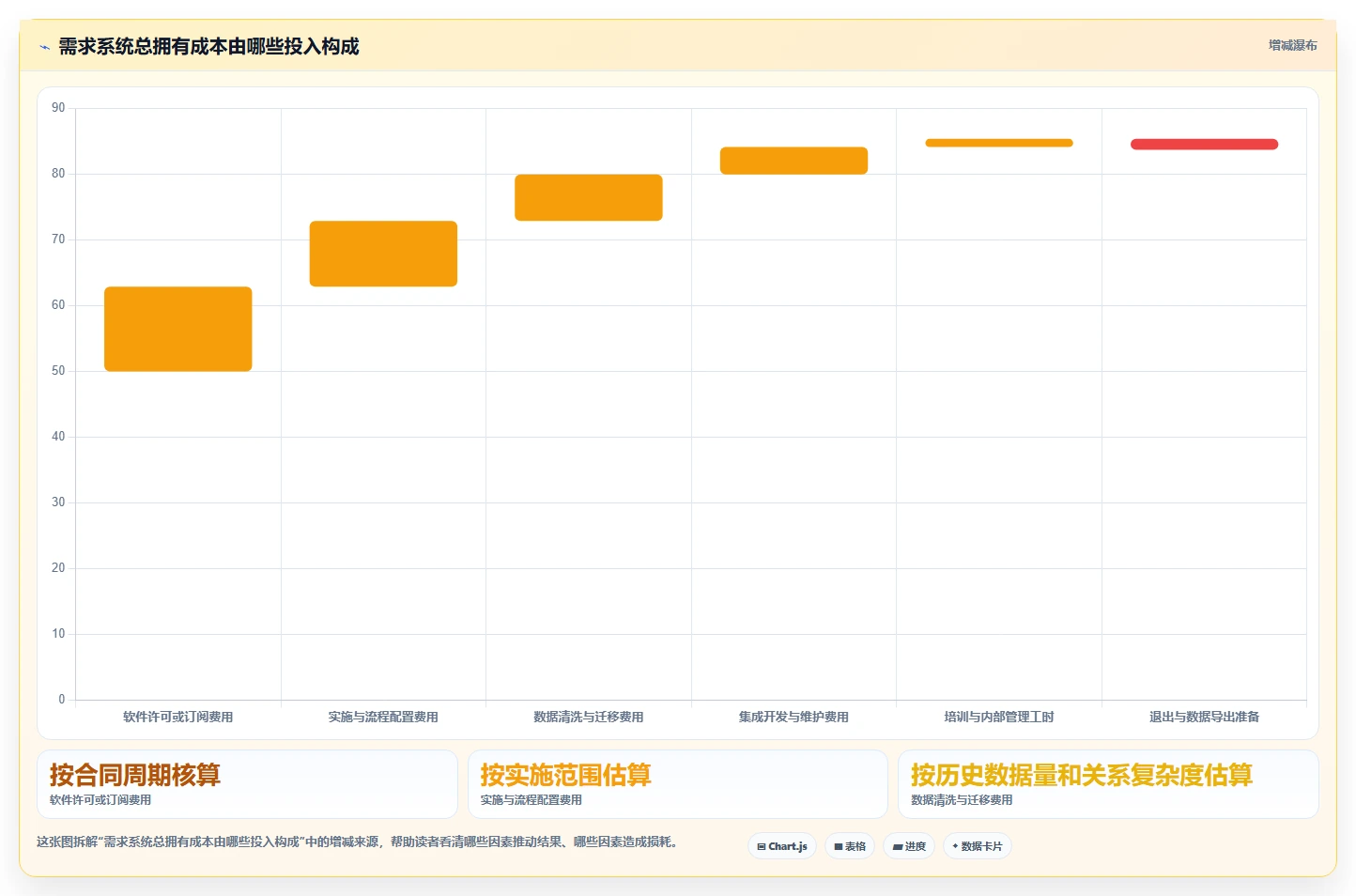Viewport: 1356px width, 896px height.
Task: Click the x-axis label 实施与流程配置费用
Action: pyautogui.click(x=383, y=717)
